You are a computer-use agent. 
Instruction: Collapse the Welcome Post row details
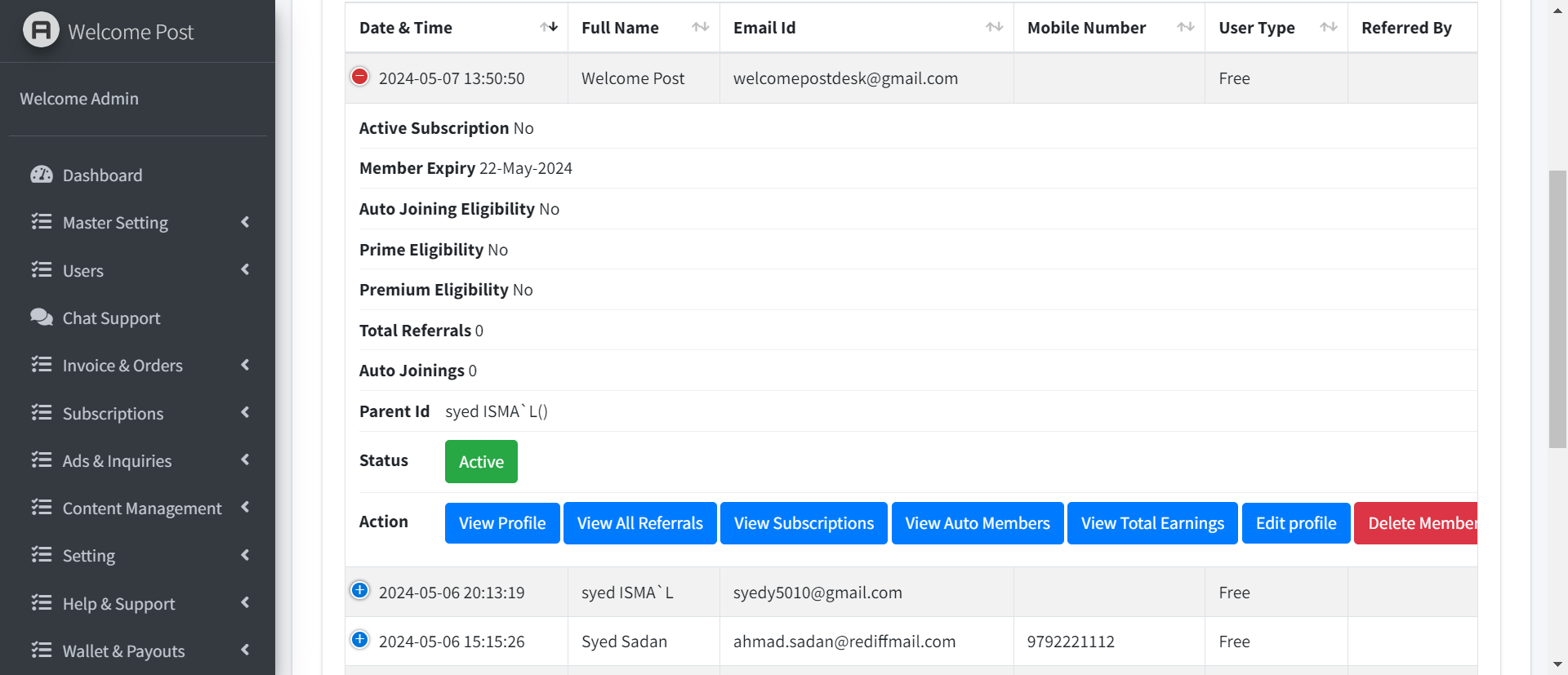coord(359,77)
